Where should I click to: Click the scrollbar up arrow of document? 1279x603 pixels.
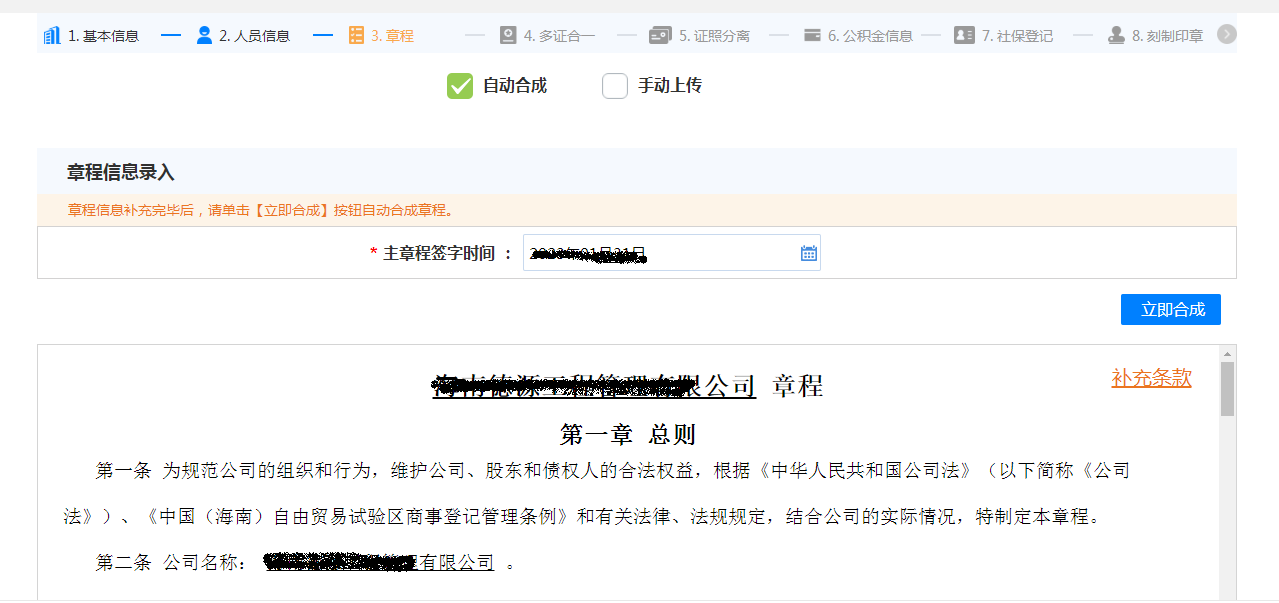1227,354
